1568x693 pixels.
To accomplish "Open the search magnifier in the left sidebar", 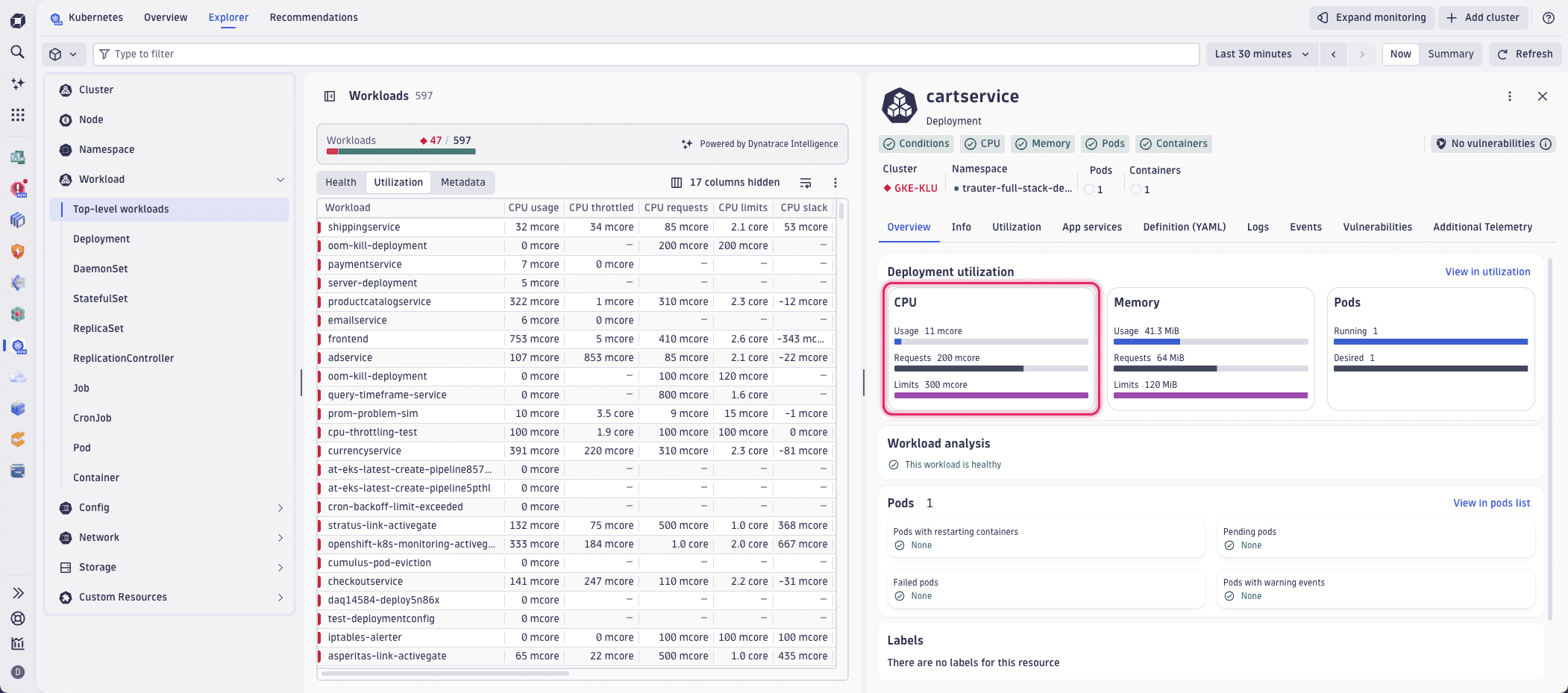I will (18, 52).
